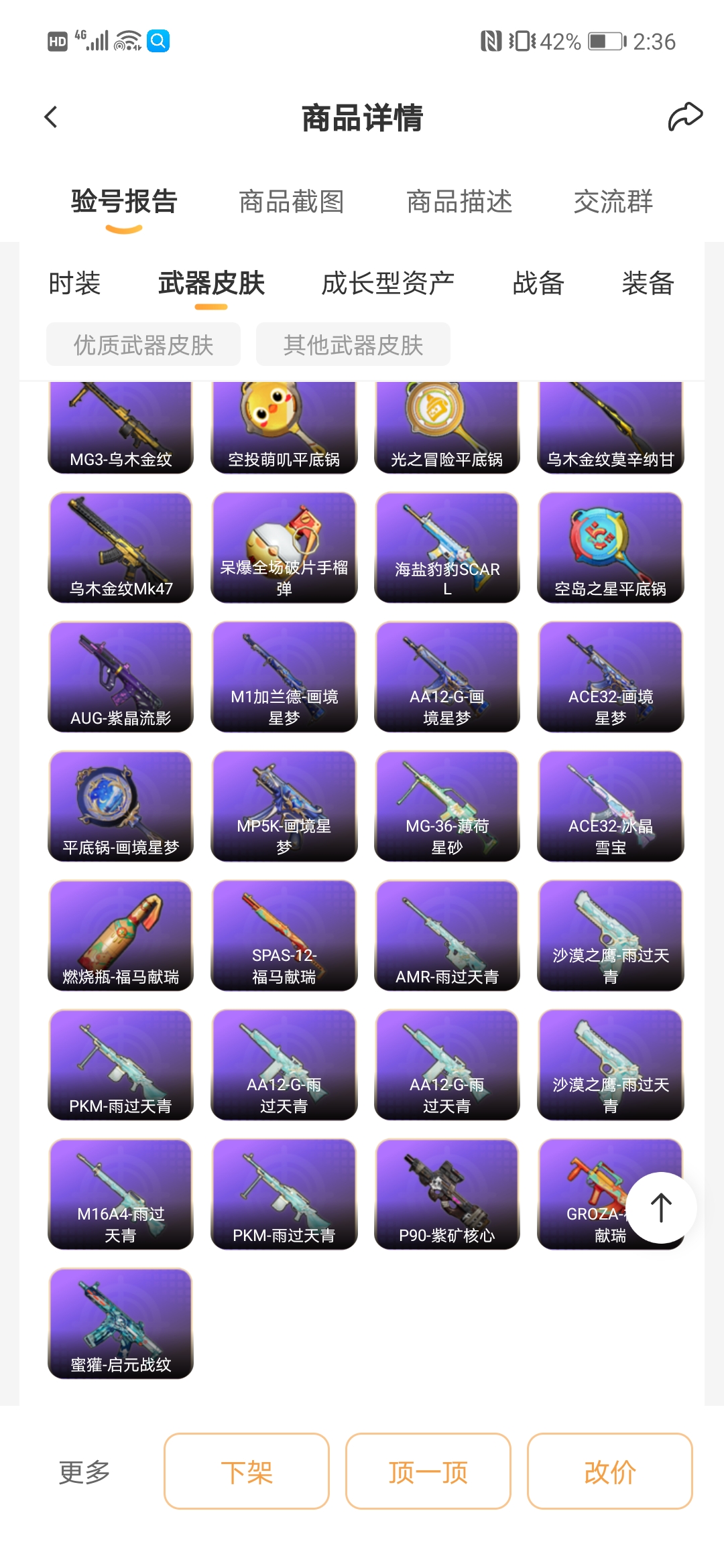Select the 空投萌叽平底锅 skin icon

point(284,428)
